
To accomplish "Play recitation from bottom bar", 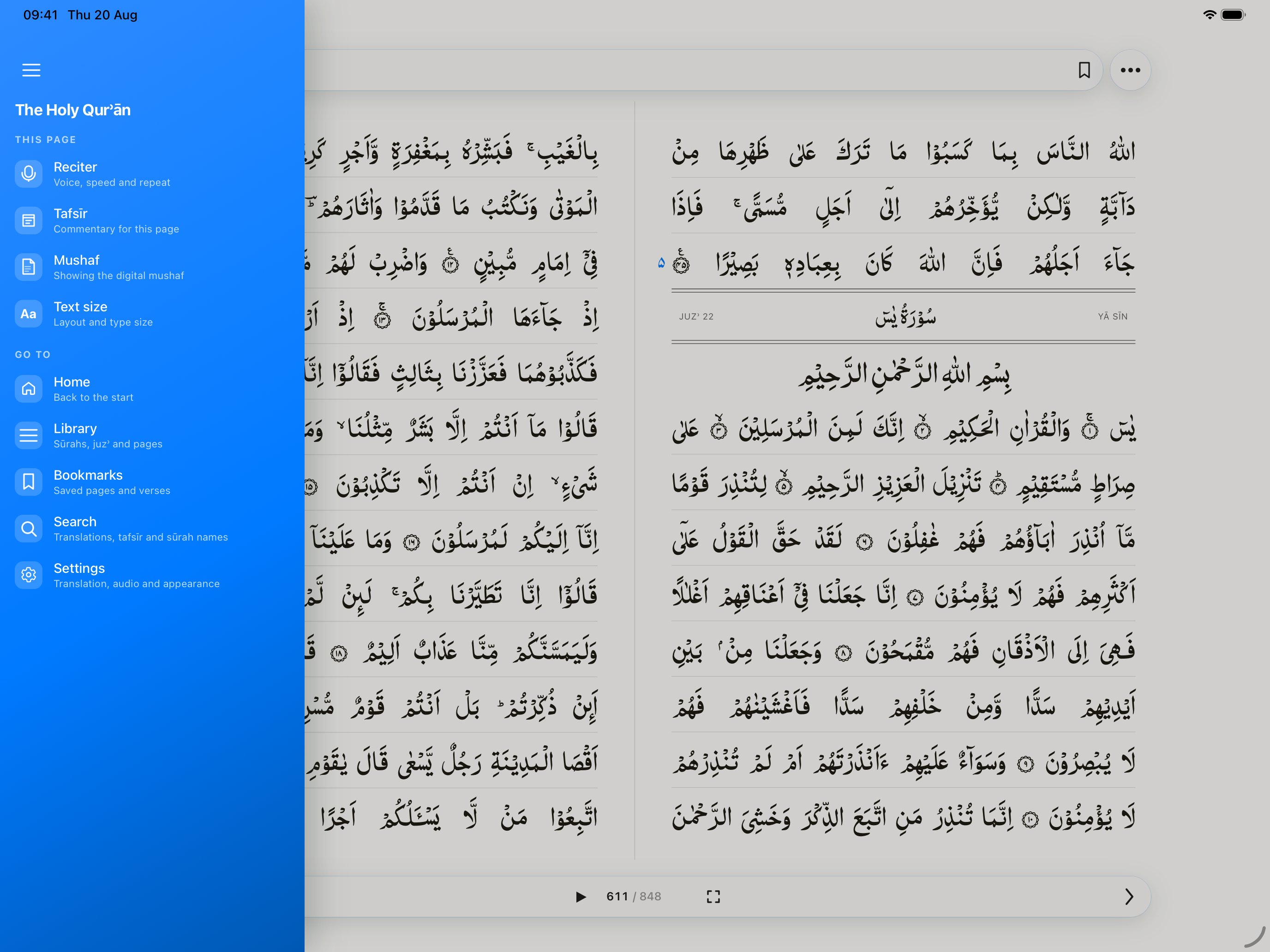I will click(x=581, y=896).
